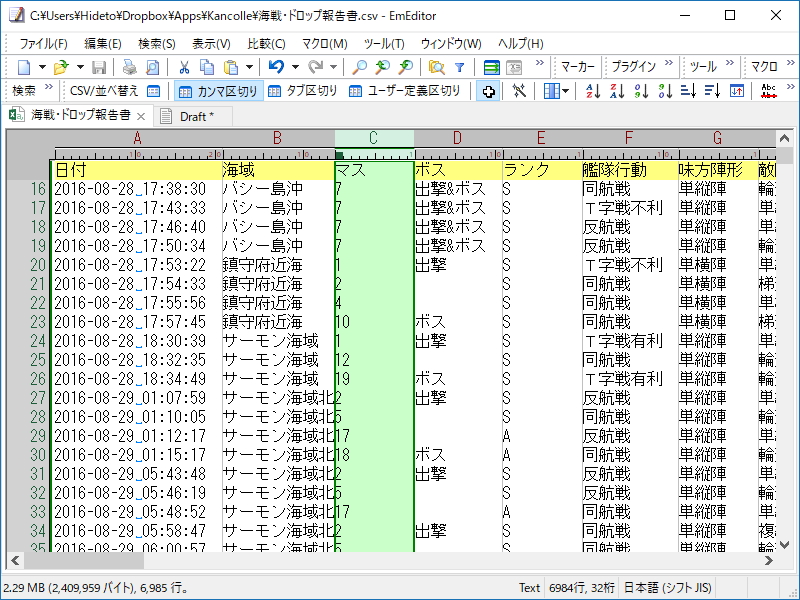The image size is (800, 600).
Task: Sort numbers ascending 0 to 9
Action: coord(641,91)
